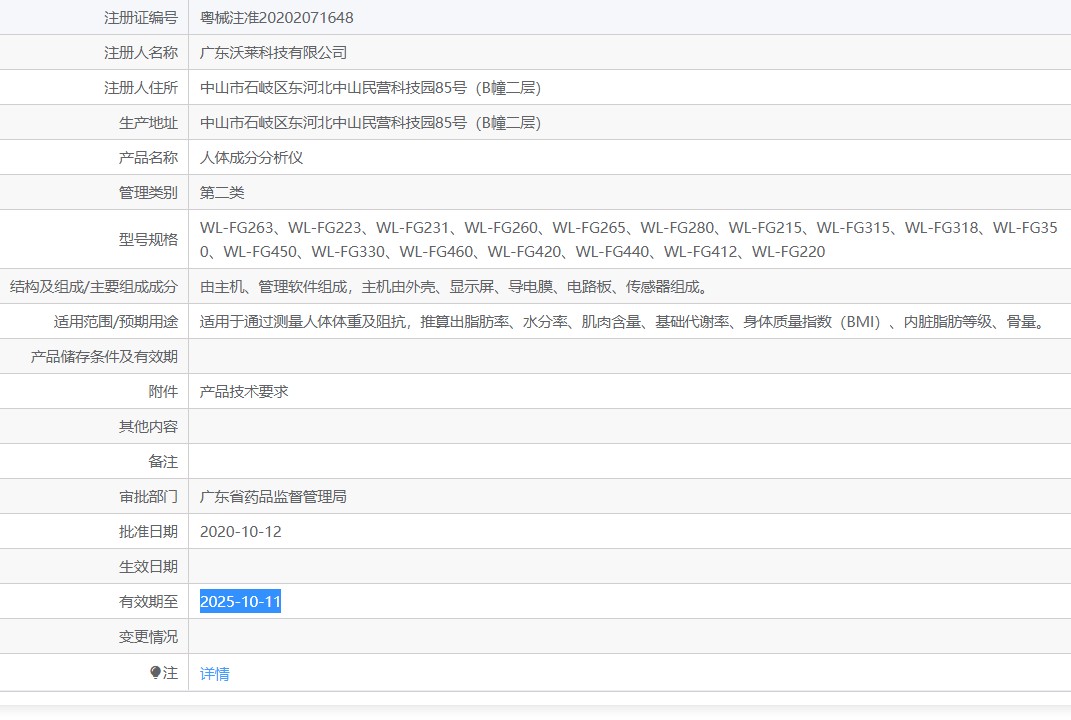Viewport: 1071px width, 720px height.
Task: Click the company name 广东沃莱科技有限公司
Action: pos(273,53)
